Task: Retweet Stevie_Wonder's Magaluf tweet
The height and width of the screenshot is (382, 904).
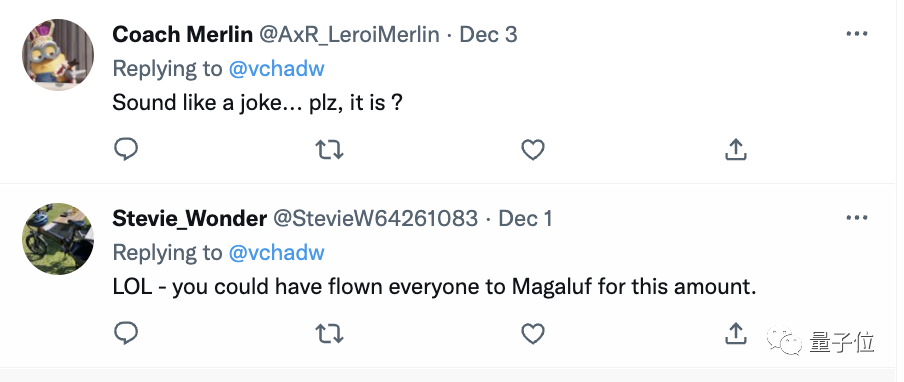Action: (x=330, y=333)
